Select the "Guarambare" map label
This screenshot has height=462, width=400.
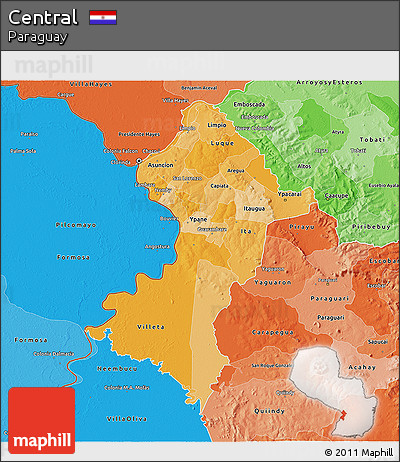click(212, 229)
